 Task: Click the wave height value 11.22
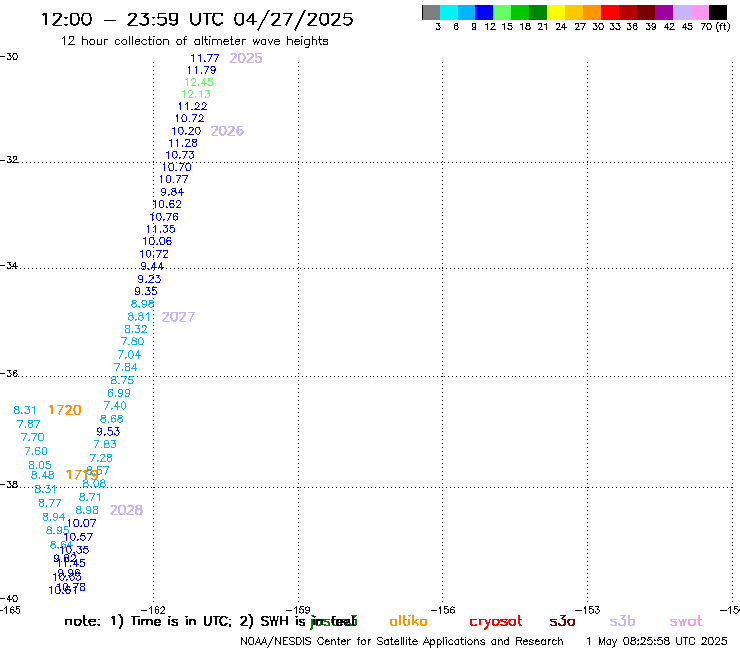[x=193, y=106]
